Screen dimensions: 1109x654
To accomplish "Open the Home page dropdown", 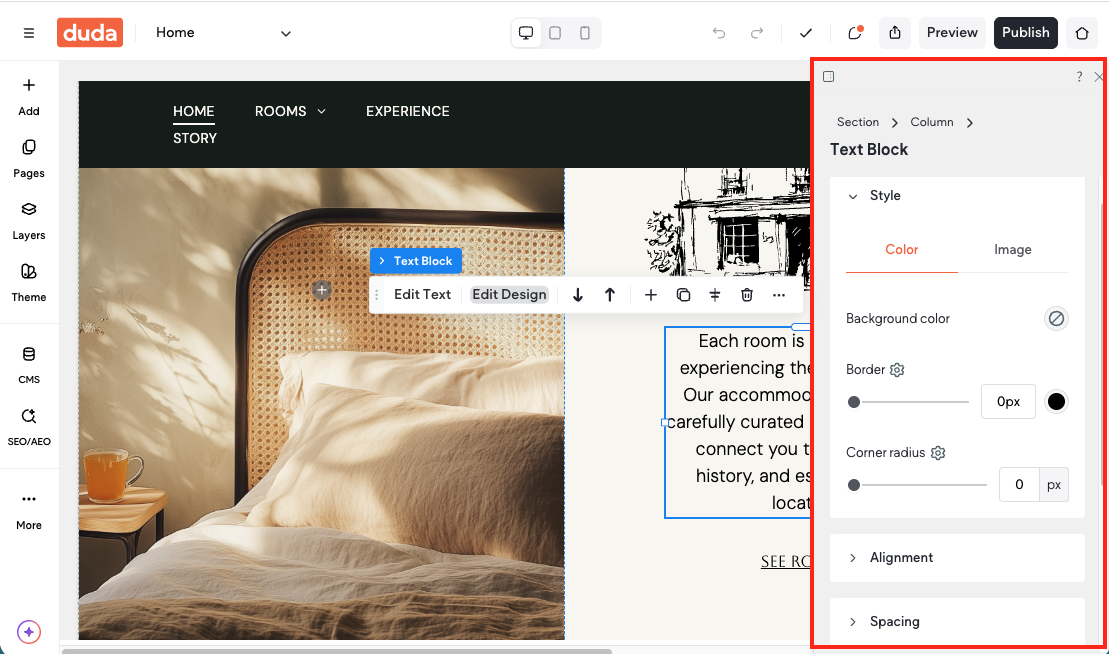I will tap(285, 33).
